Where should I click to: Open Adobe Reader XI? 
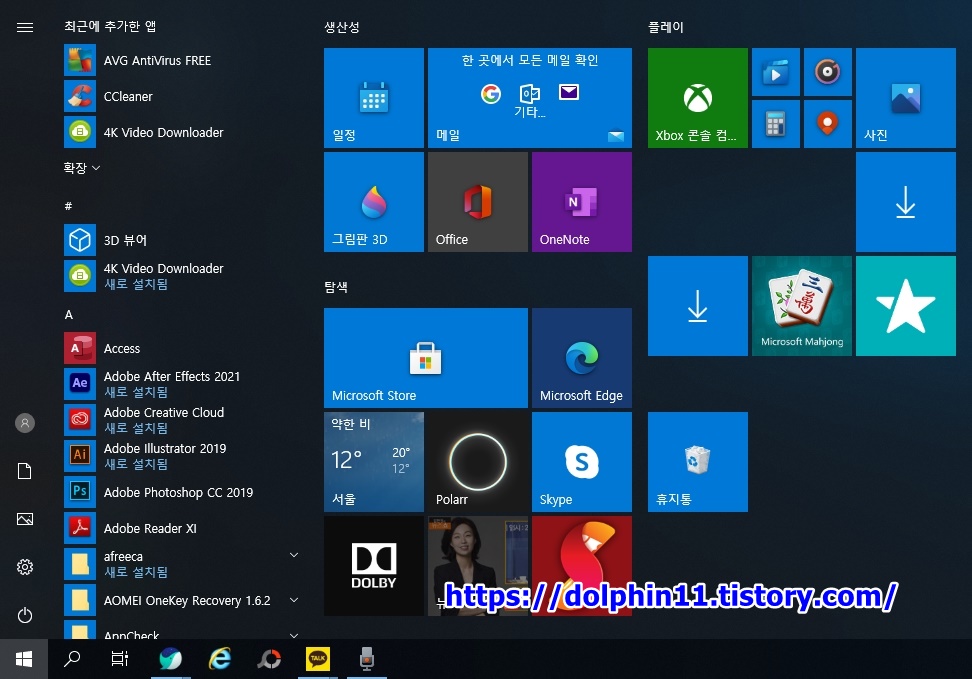(180, 528)
